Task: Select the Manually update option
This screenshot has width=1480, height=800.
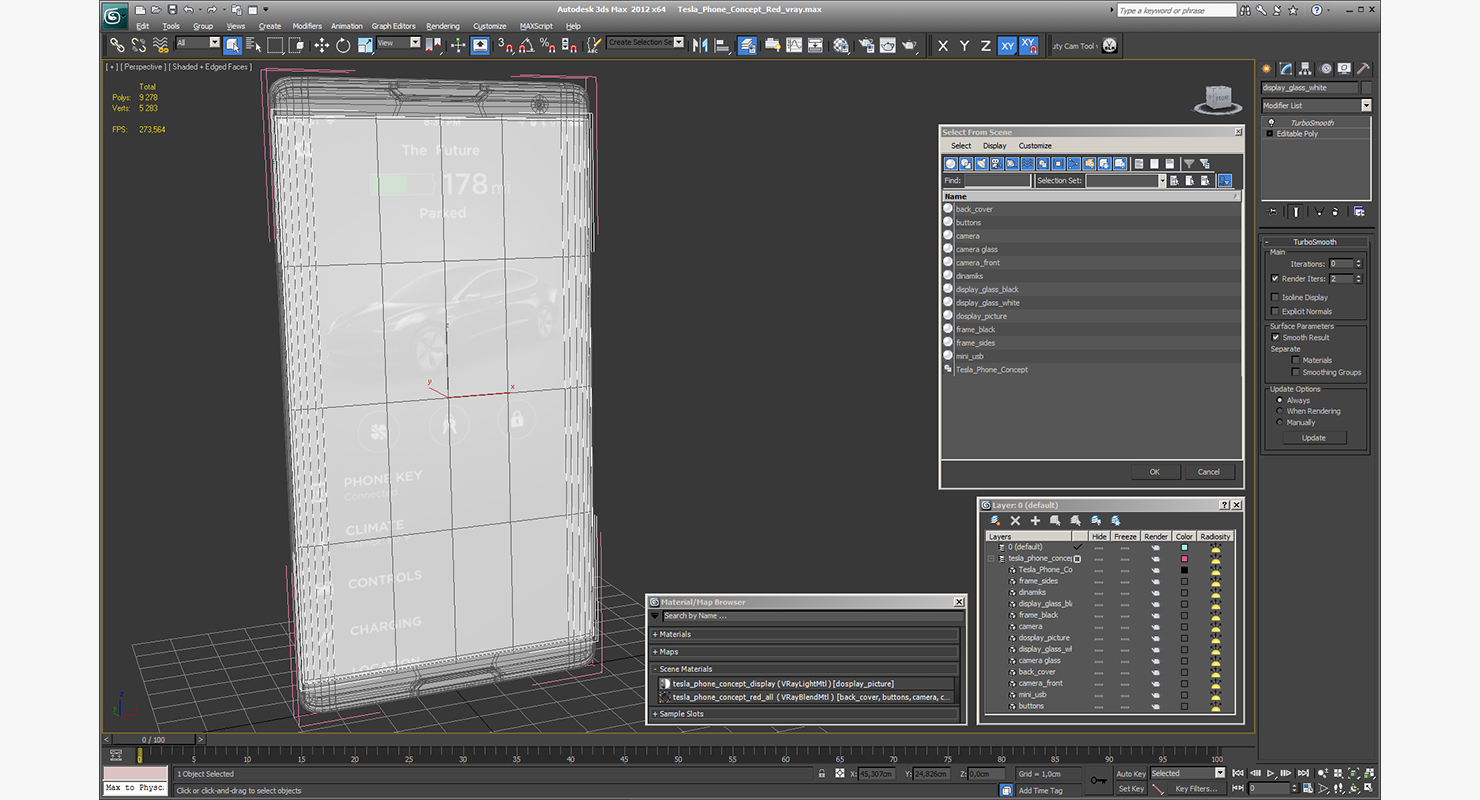Action: tap(1279, 422)
